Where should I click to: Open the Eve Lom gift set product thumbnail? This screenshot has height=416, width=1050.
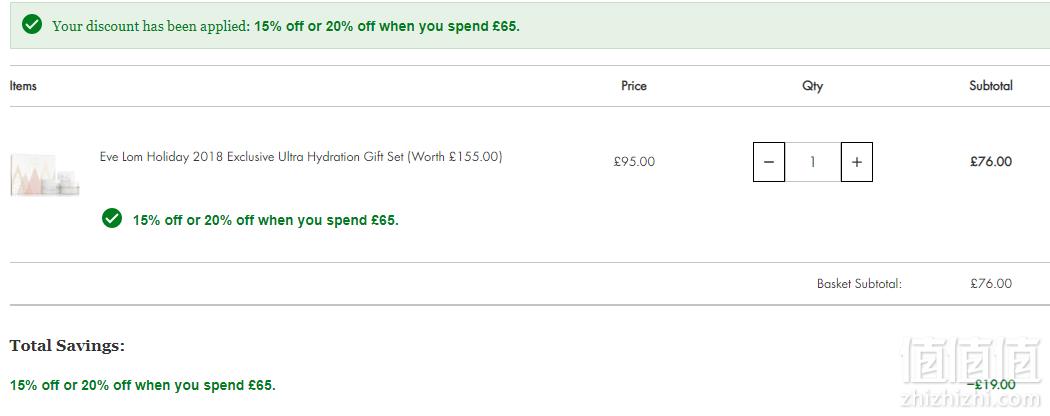click(x=45, y=175)
